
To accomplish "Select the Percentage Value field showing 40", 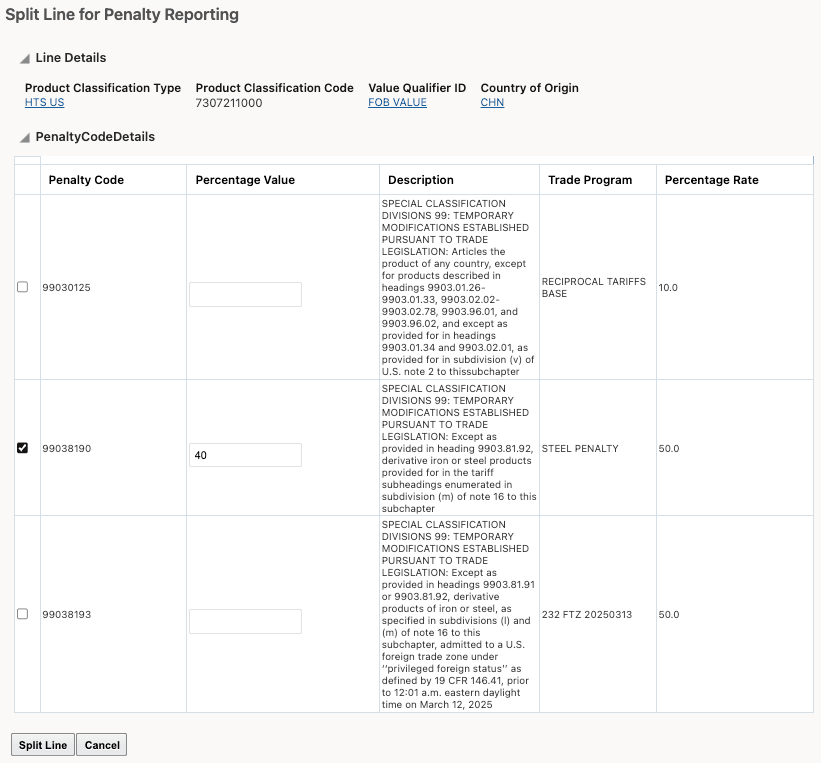I will tap(245, 454).
